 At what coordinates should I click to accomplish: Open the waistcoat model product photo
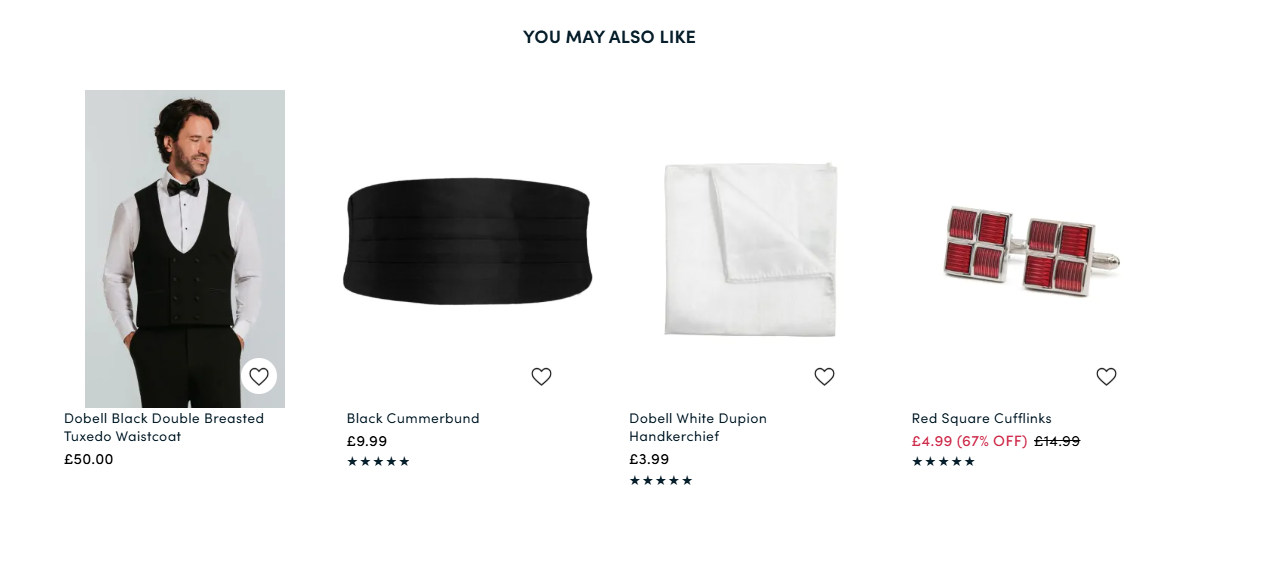click(x=185, y=240)
